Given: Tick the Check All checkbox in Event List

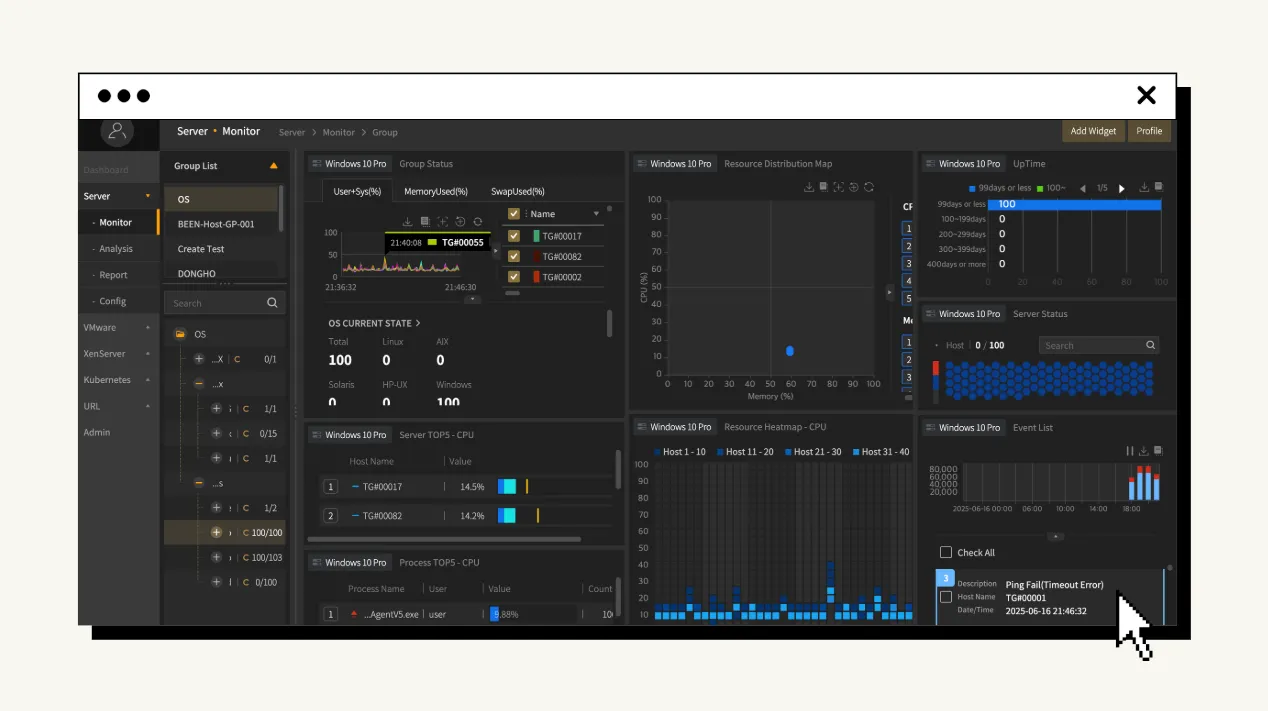Looking at the screenshot, I should [946, 552].
